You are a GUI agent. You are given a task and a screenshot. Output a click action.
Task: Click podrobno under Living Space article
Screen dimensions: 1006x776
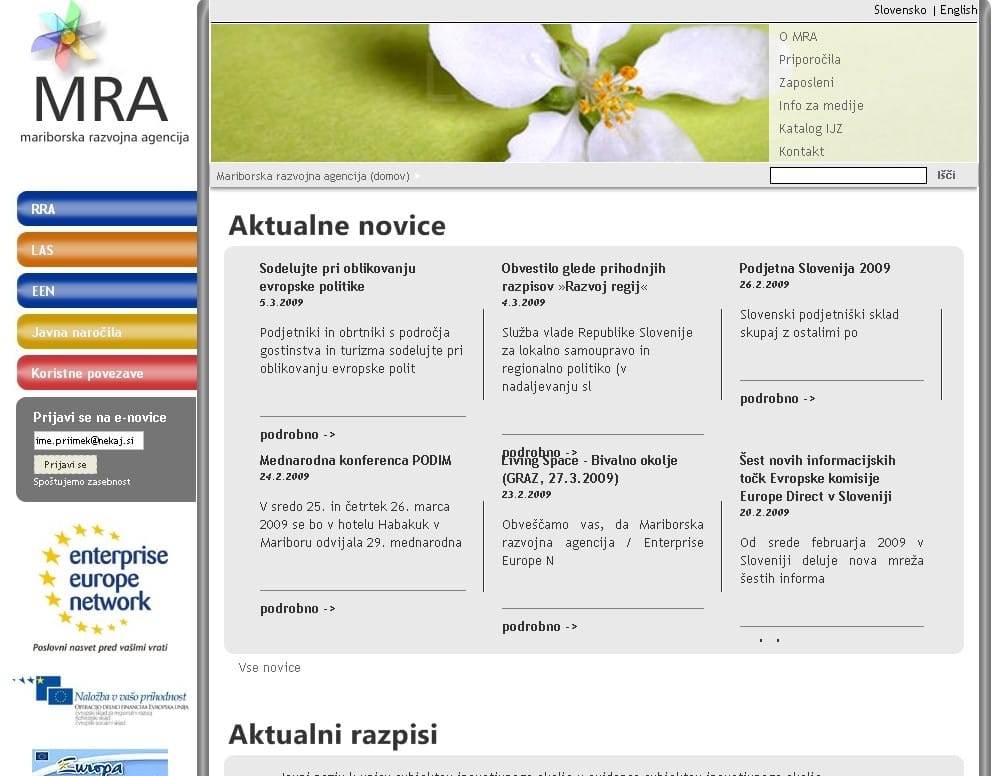540,627
